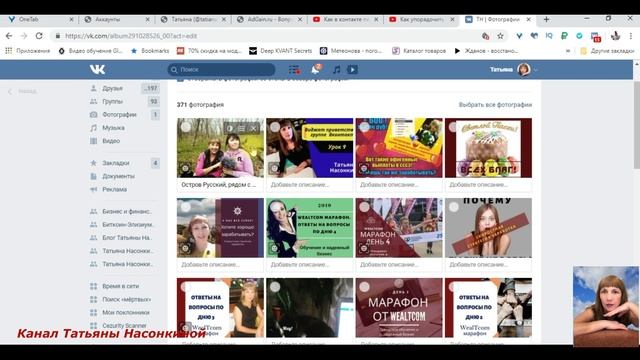The image size is (640, 360).
Task: Open photo editor on Остров Русский photo
Action: (230, 128)
